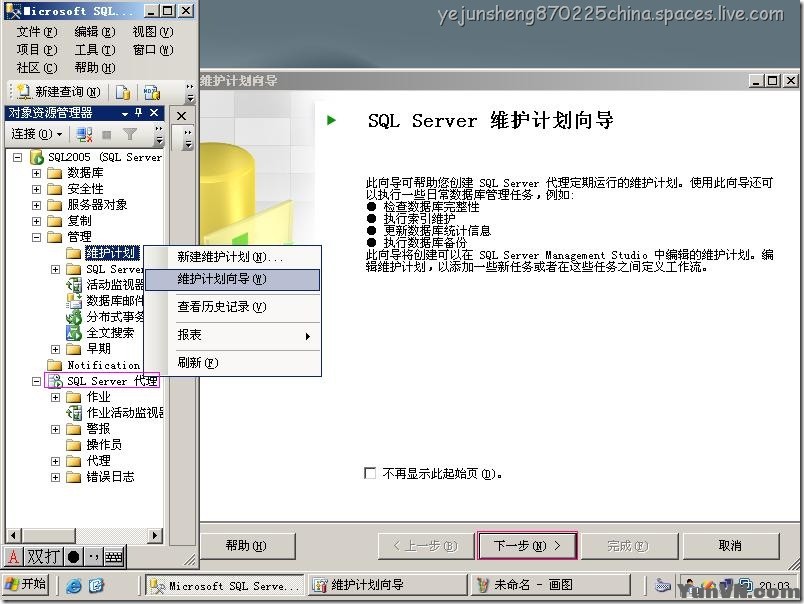
Task: Click the 开始 Start button
Action: tap(27, 584)
